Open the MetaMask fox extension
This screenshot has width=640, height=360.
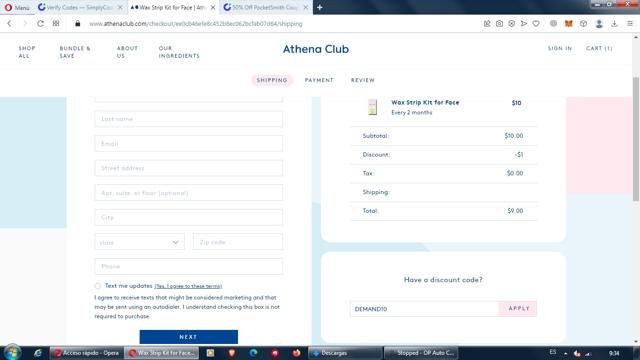[568, 24]
